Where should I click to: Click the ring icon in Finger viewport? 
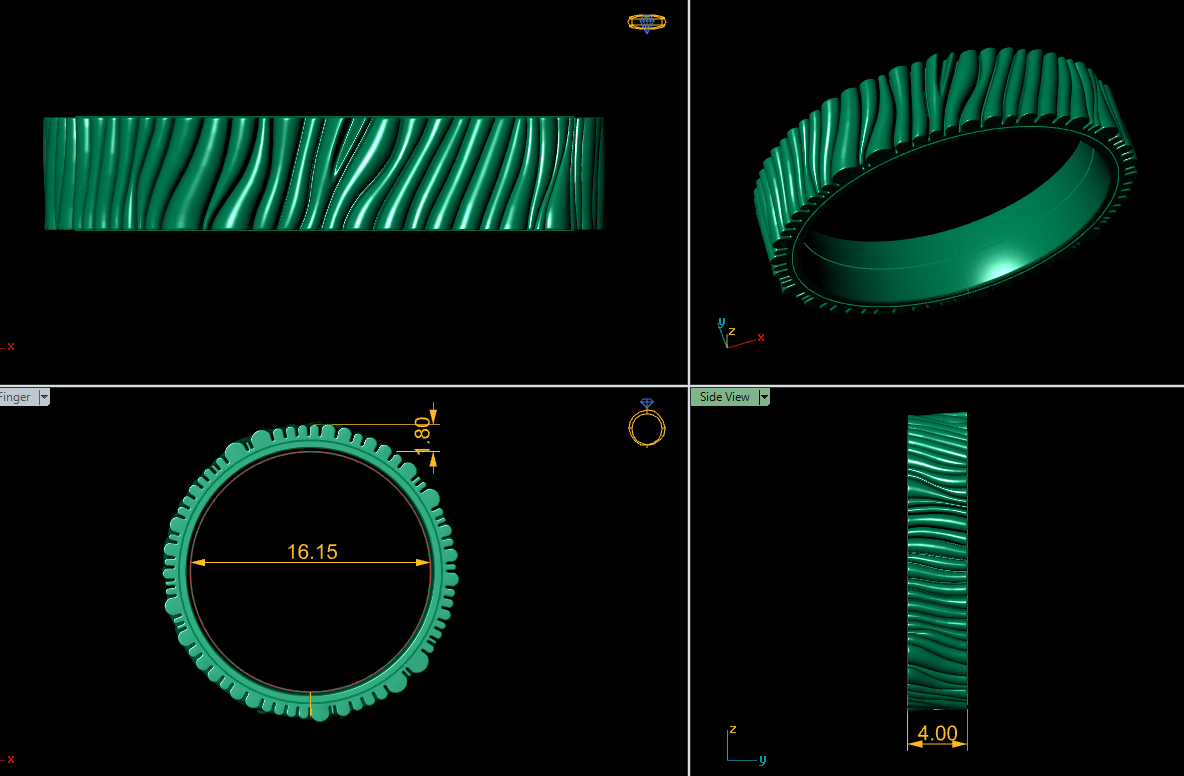(647, 423)
